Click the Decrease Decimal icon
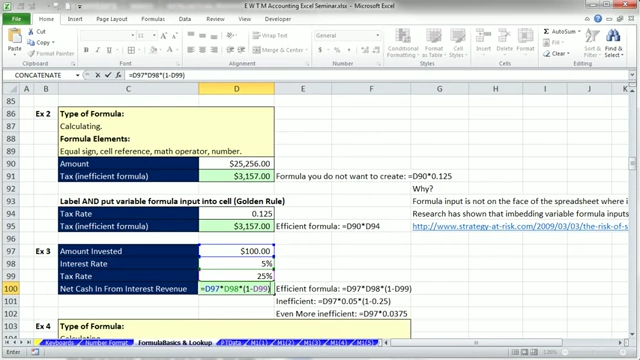The width and height of the screenshot is (640, 360). click(x=376, y=50)
